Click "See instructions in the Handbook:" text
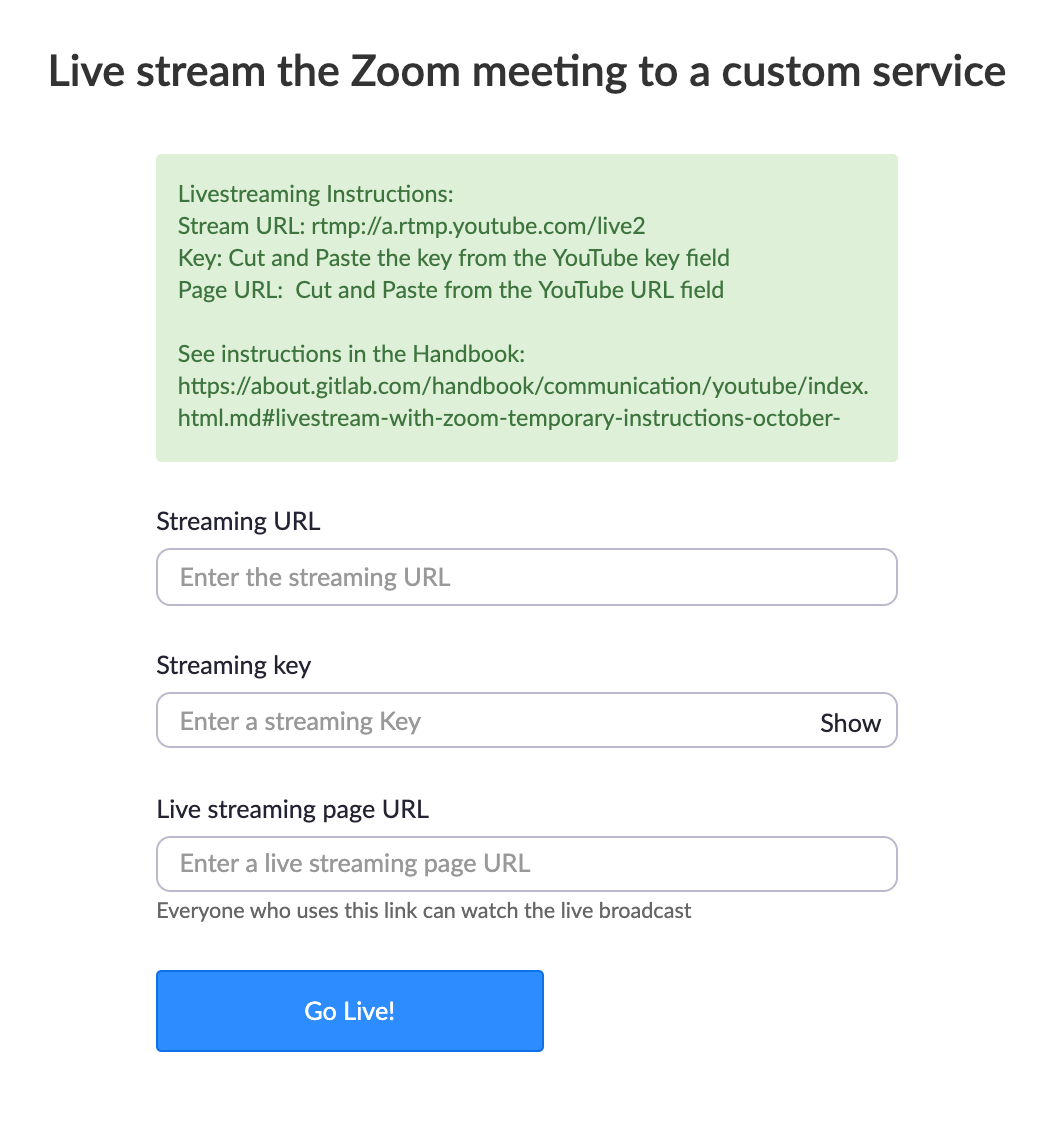Image resolution: width=1054 pixels, height=1130 pixels. (x=352, y=354)
